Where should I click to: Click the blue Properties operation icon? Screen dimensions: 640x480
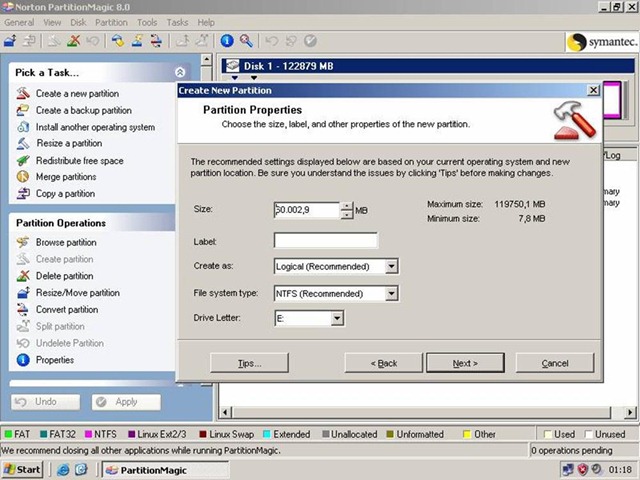[23, 360]
